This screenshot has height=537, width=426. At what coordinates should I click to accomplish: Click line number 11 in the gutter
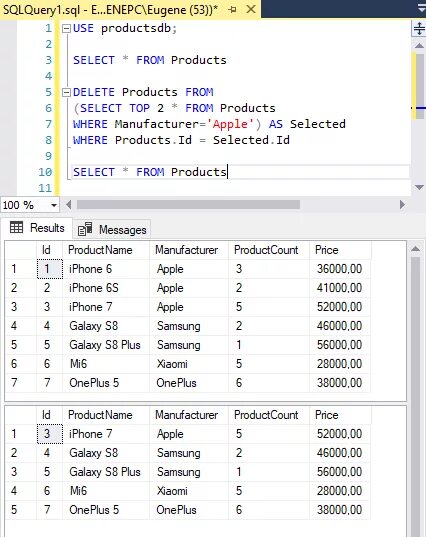coord(45,188)
